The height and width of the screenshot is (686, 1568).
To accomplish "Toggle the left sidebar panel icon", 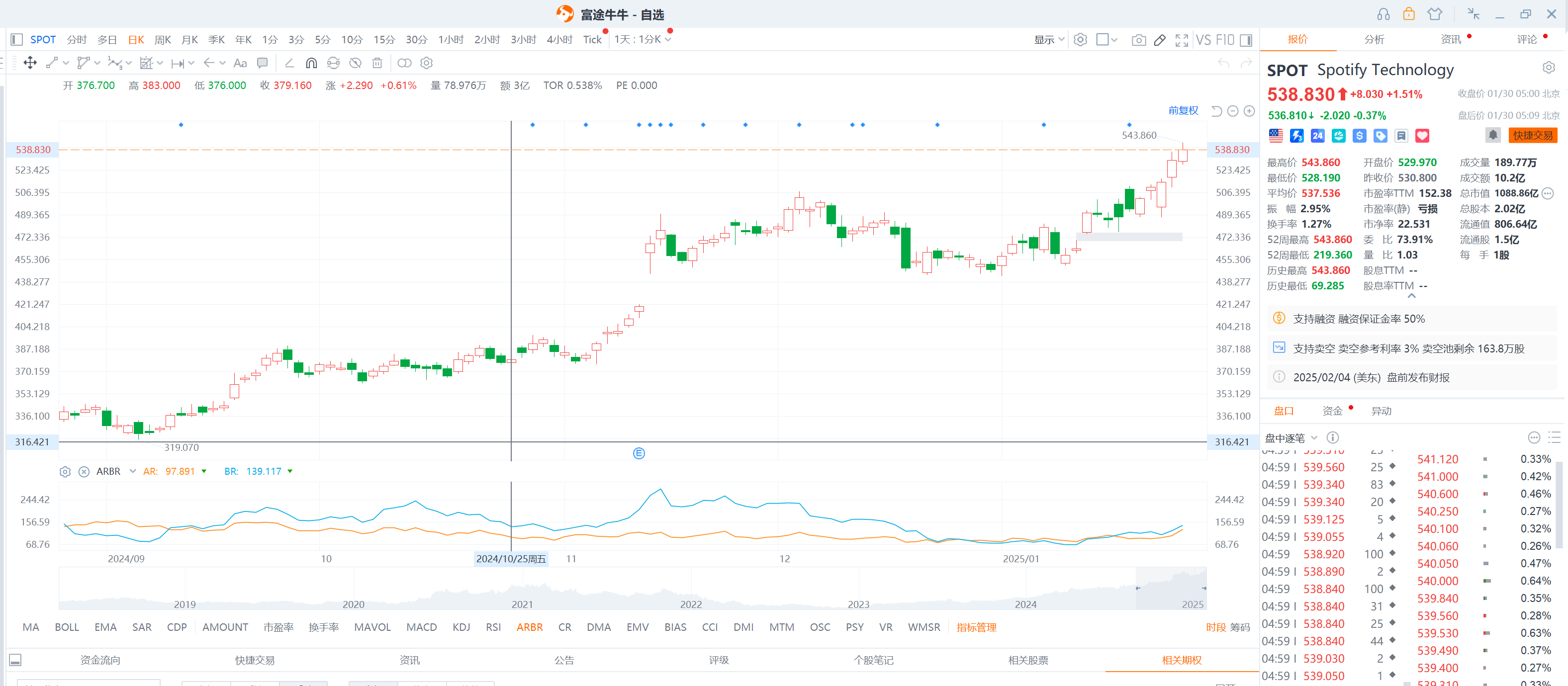I will pos(16,40).
